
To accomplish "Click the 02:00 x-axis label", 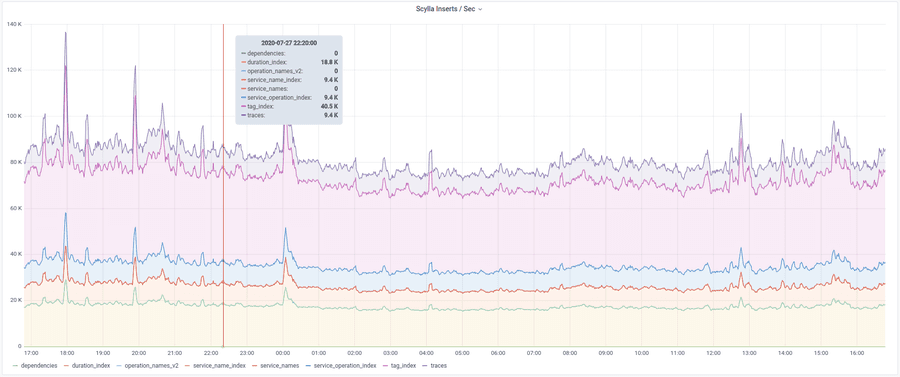I will 354,353.
